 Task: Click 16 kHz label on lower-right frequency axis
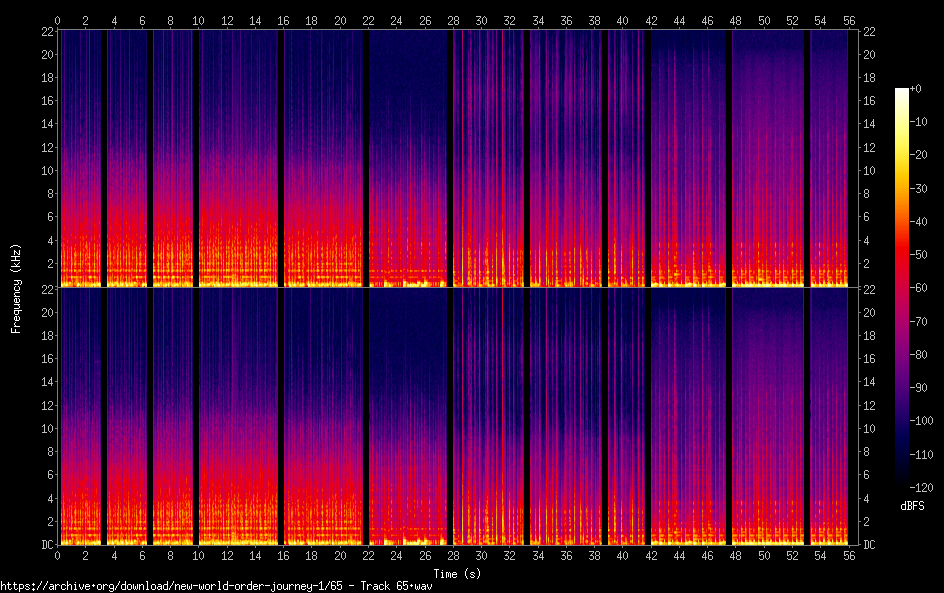[869, 358]
